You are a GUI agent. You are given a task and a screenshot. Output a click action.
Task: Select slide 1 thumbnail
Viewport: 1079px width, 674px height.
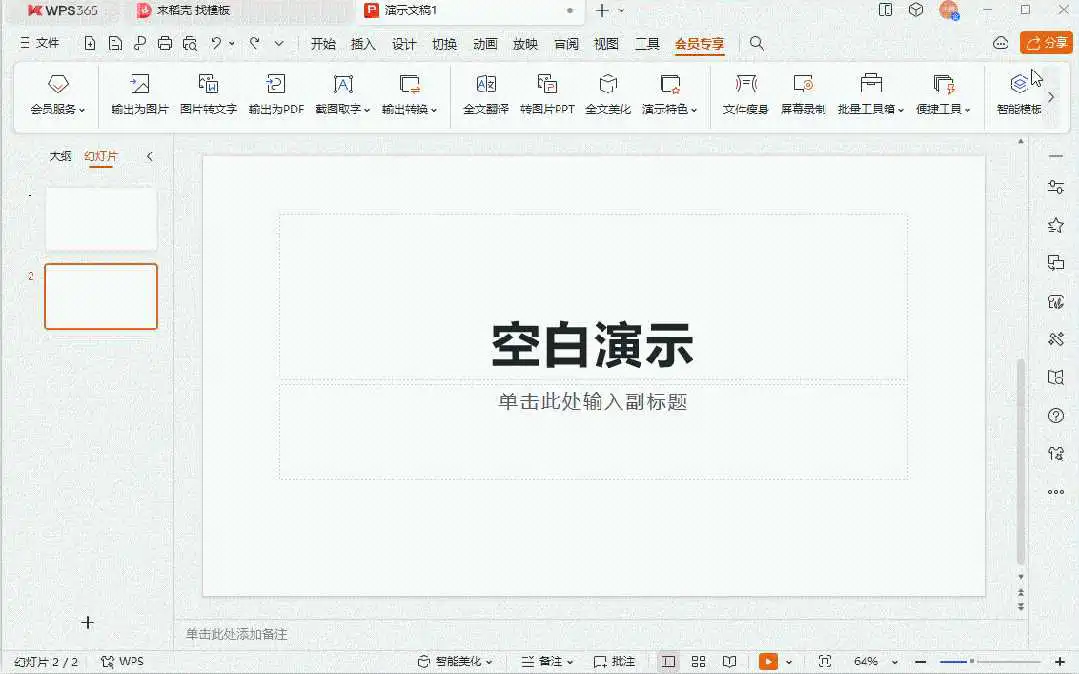[x=101, y=219]
